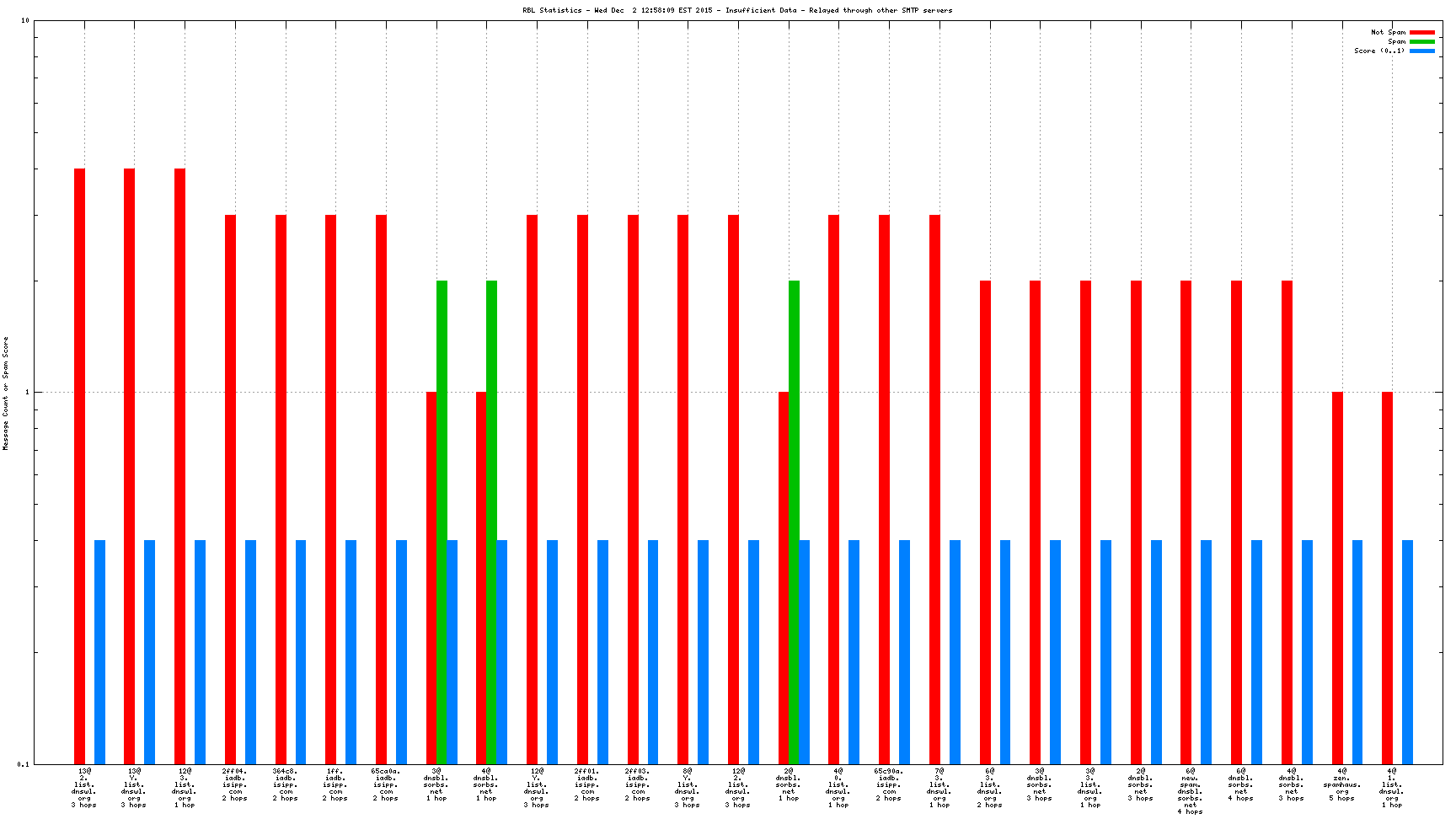Click the blue Score (0..1) legend swatch
This screenshot has width=1456, height=819.
coord(1422,51)
